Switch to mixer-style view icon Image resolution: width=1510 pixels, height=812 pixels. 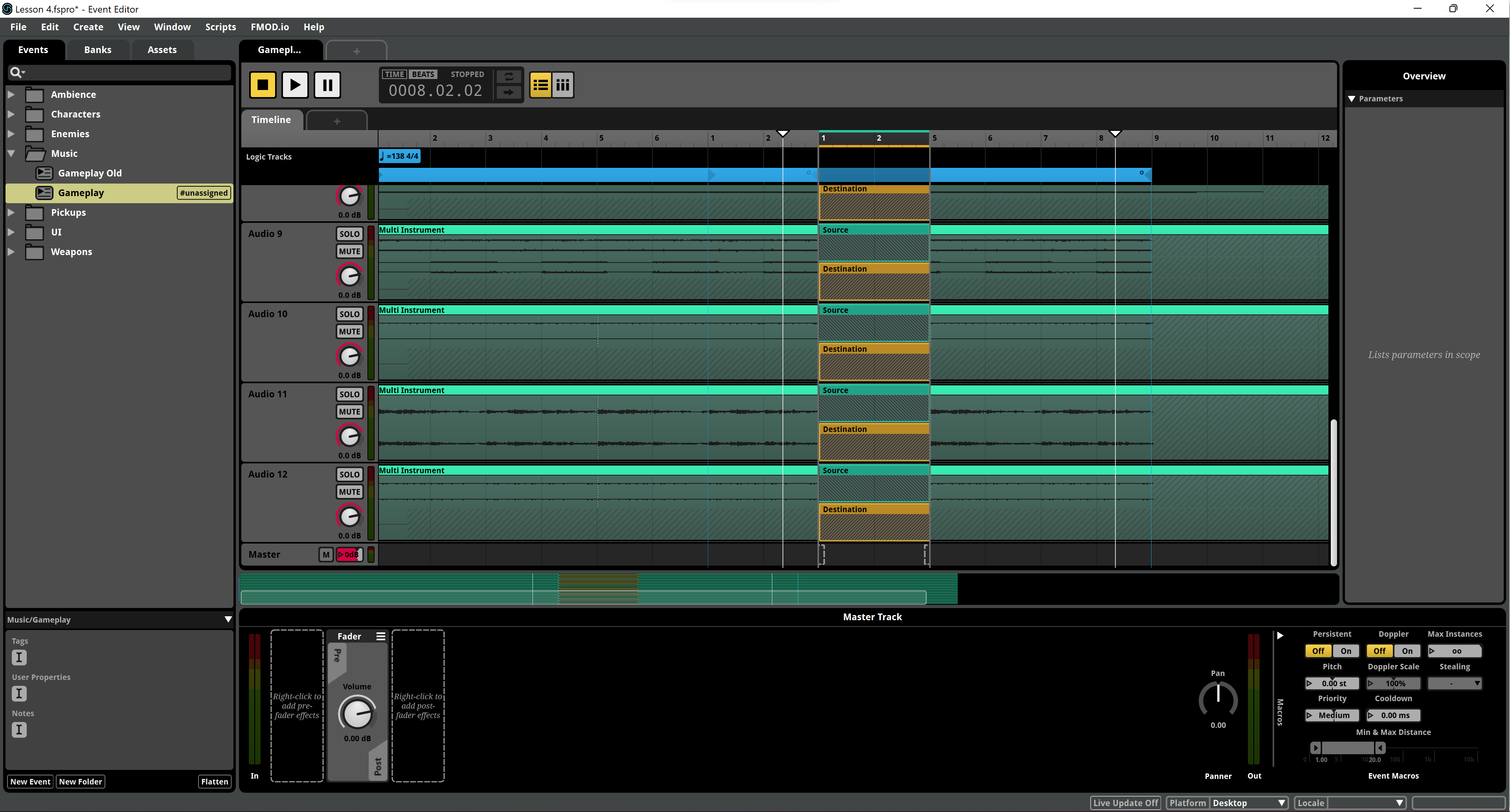coord(563,86)
